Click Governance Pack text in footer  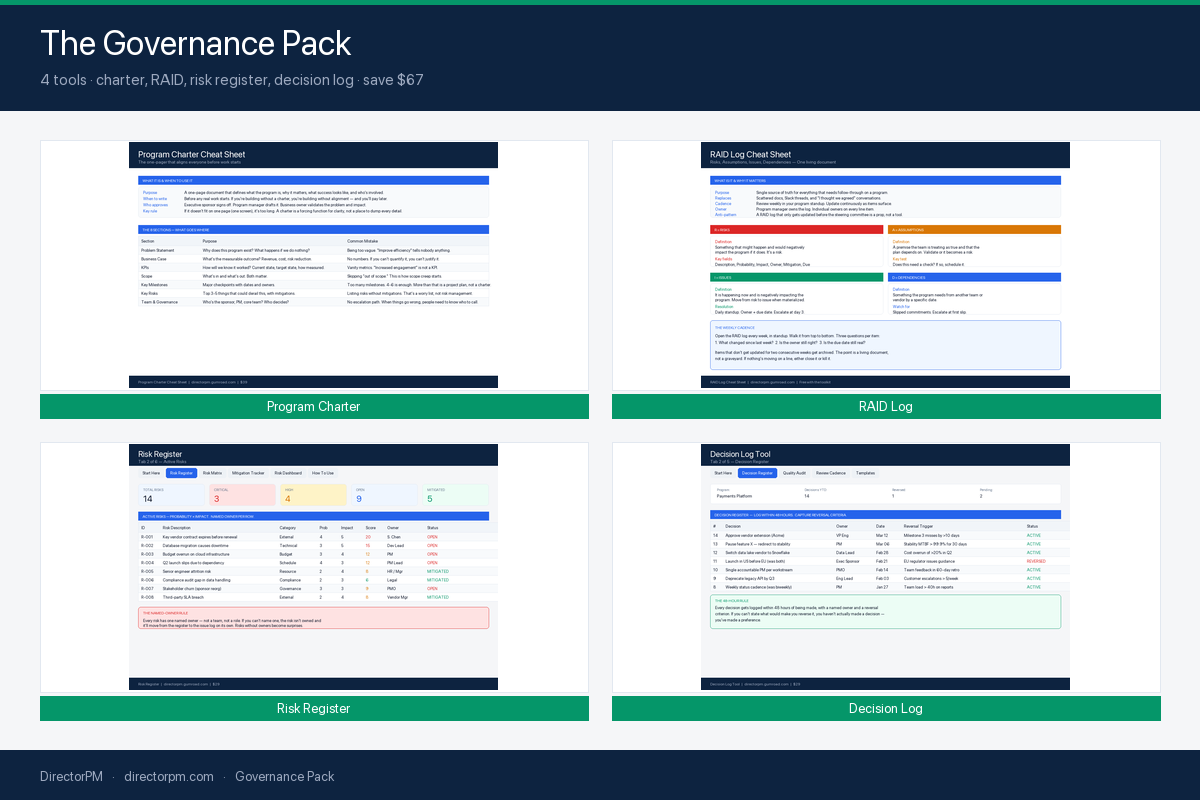tap(285, 776)
